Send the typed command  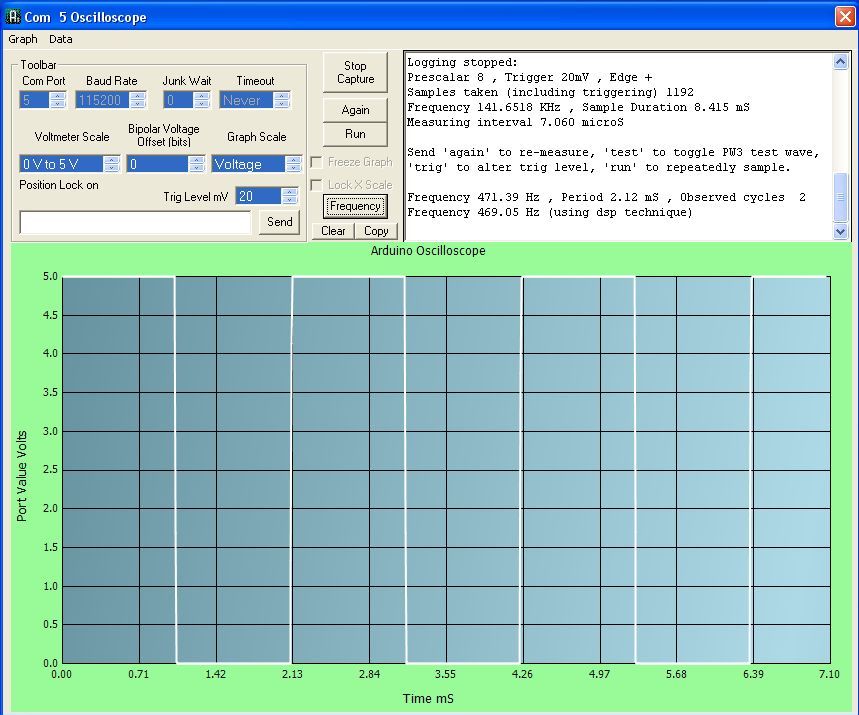[x=279, y=222]
